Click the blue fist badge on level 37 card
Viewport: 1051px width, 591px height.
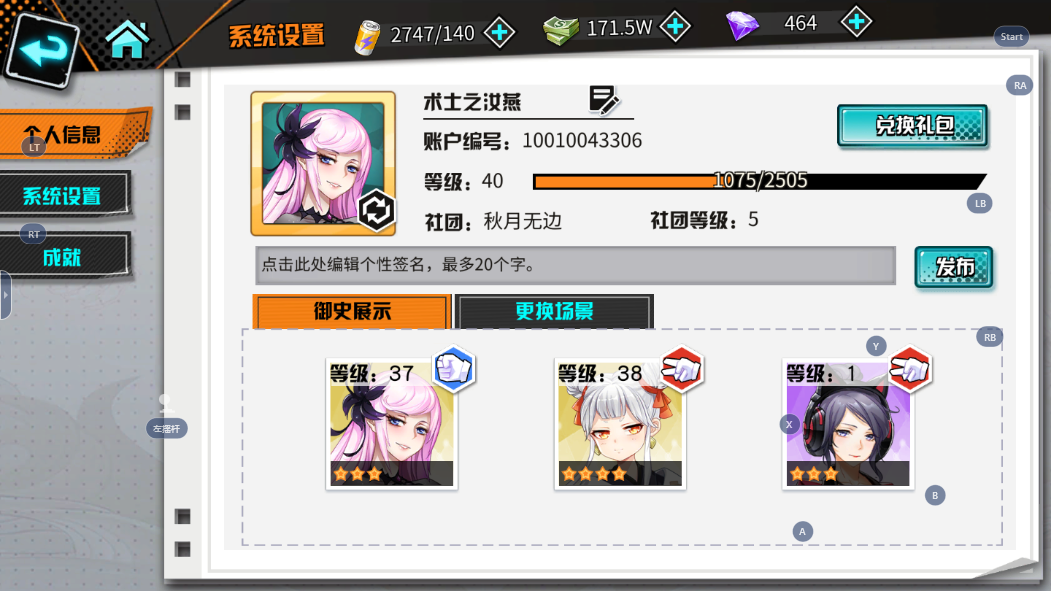click(454, 369)
